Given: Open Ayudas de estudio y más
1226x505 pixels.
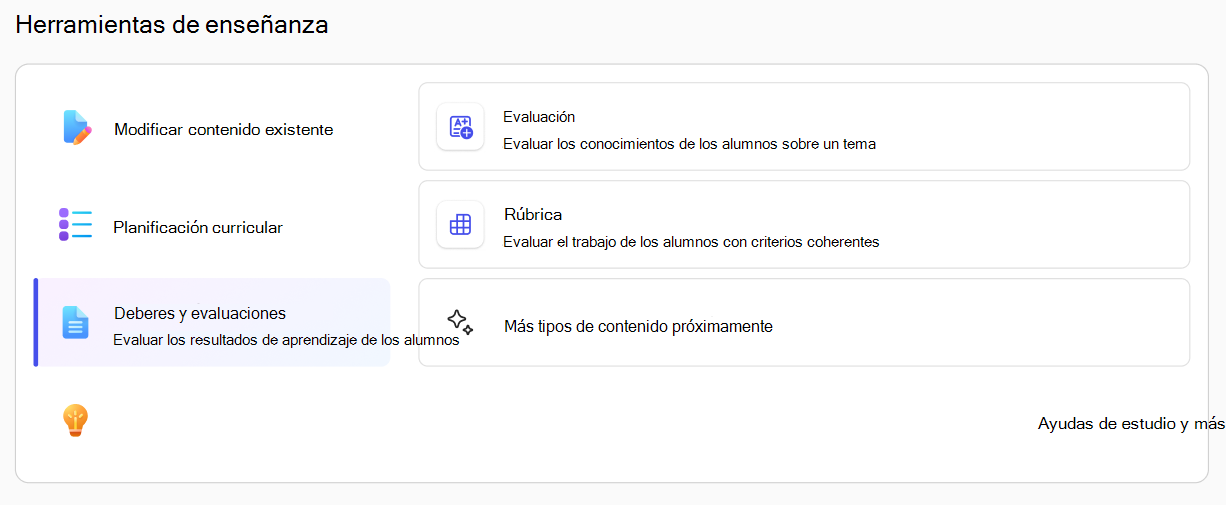Looking at the screenshot, I should click(x=1131, y=424).
